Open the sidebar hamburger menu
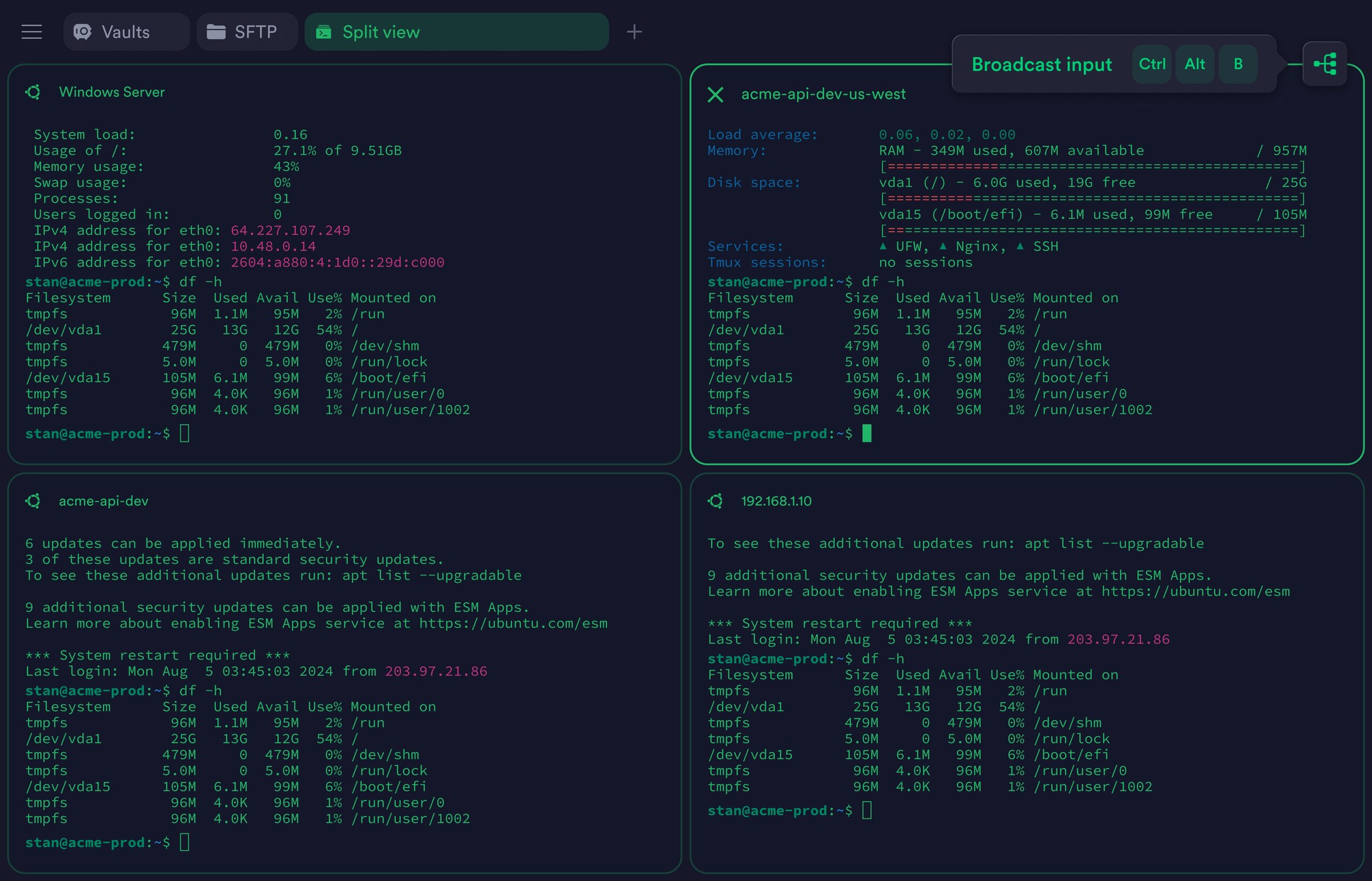Screen dimensions: 1372x881 31,31
